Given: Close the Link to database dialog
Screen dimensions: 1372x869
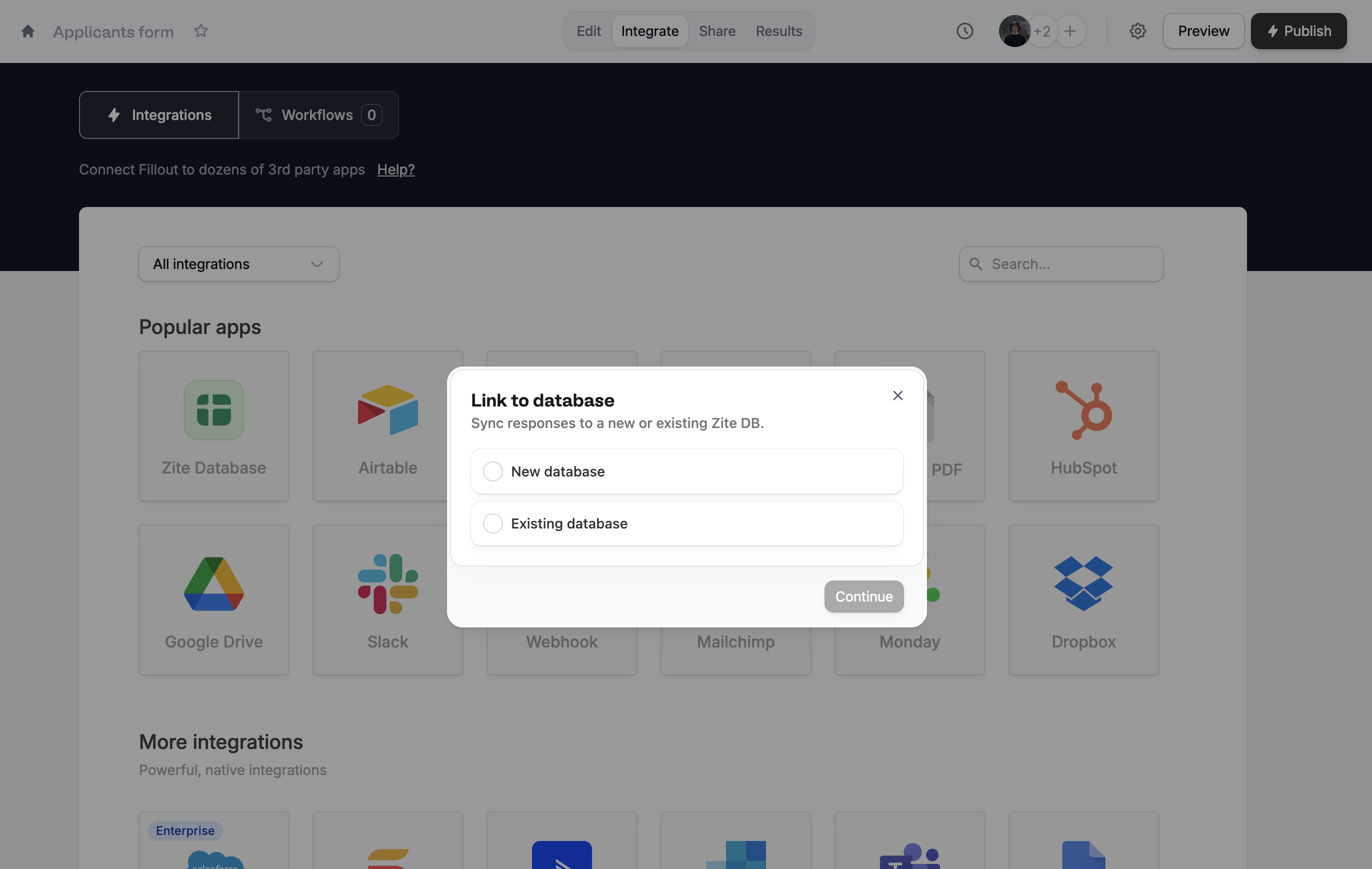Looking at the screenshot, I should [897, 395].
